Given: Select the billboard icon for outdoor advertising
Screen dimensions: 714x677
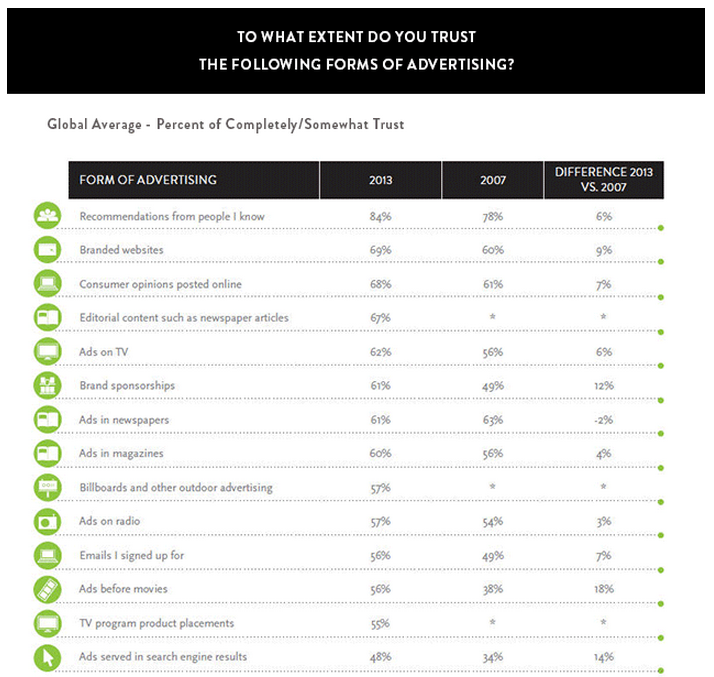Looking at the screenshot, I should coord(48,487).
